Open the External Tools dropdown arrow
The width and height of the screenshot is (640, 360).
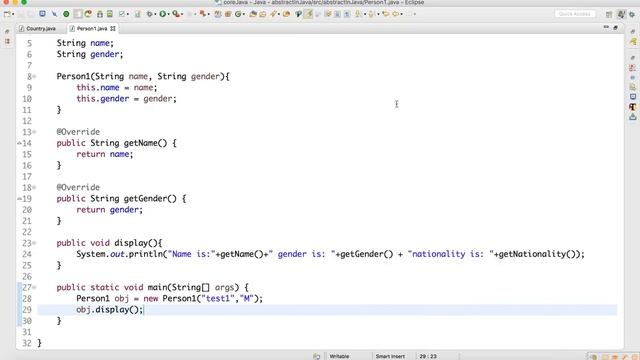pos(182,14)
